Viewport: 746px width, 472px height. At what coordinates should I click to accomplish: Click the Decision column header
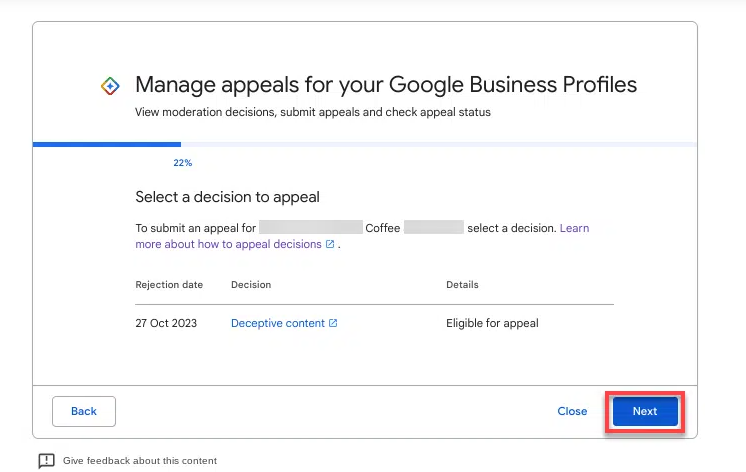(x=251, y=285)
